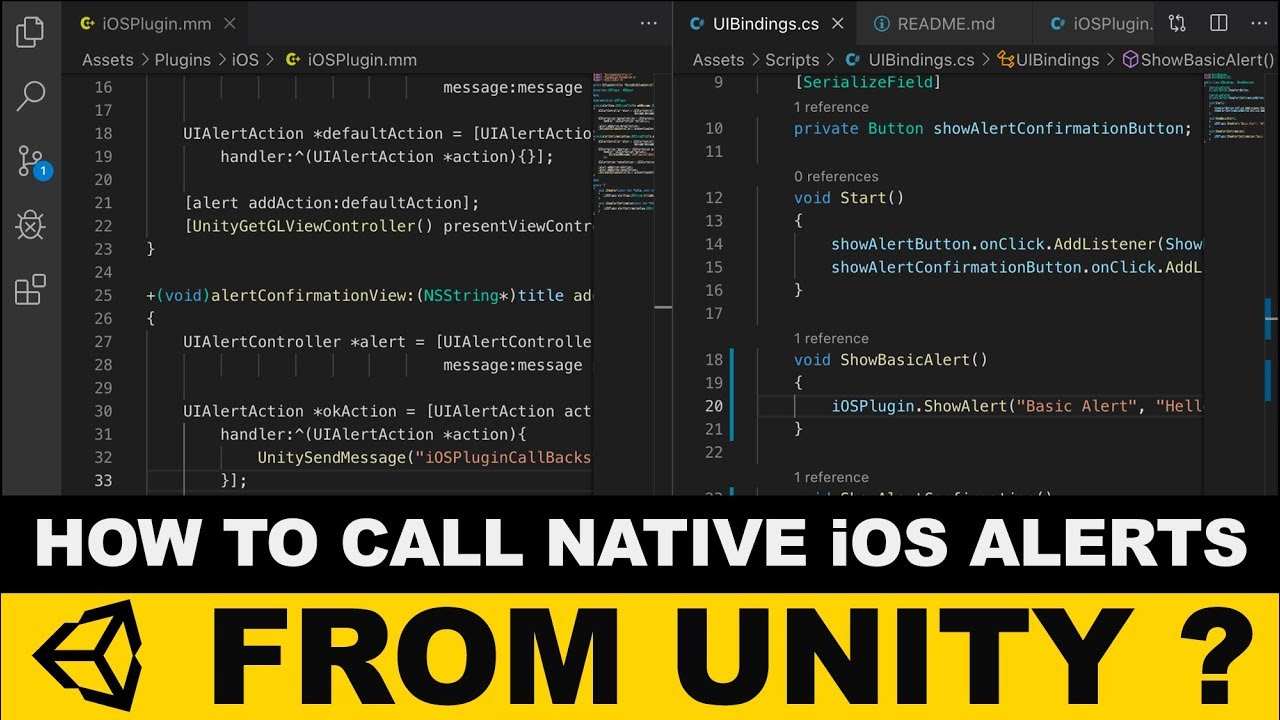Open left editor's More Actions ellipsis
1280x720 pixels.
649,23
